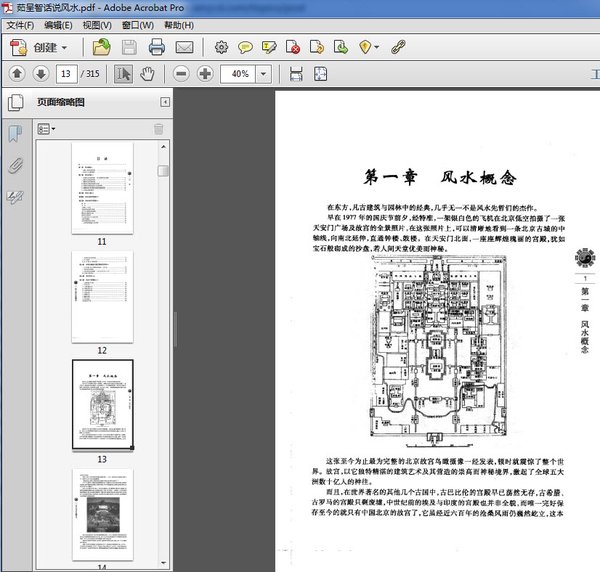Click the thumbnail panel scrollbar thumb
Screen dimensions: 600x572
pyautogui.click(x=163, y=171)
